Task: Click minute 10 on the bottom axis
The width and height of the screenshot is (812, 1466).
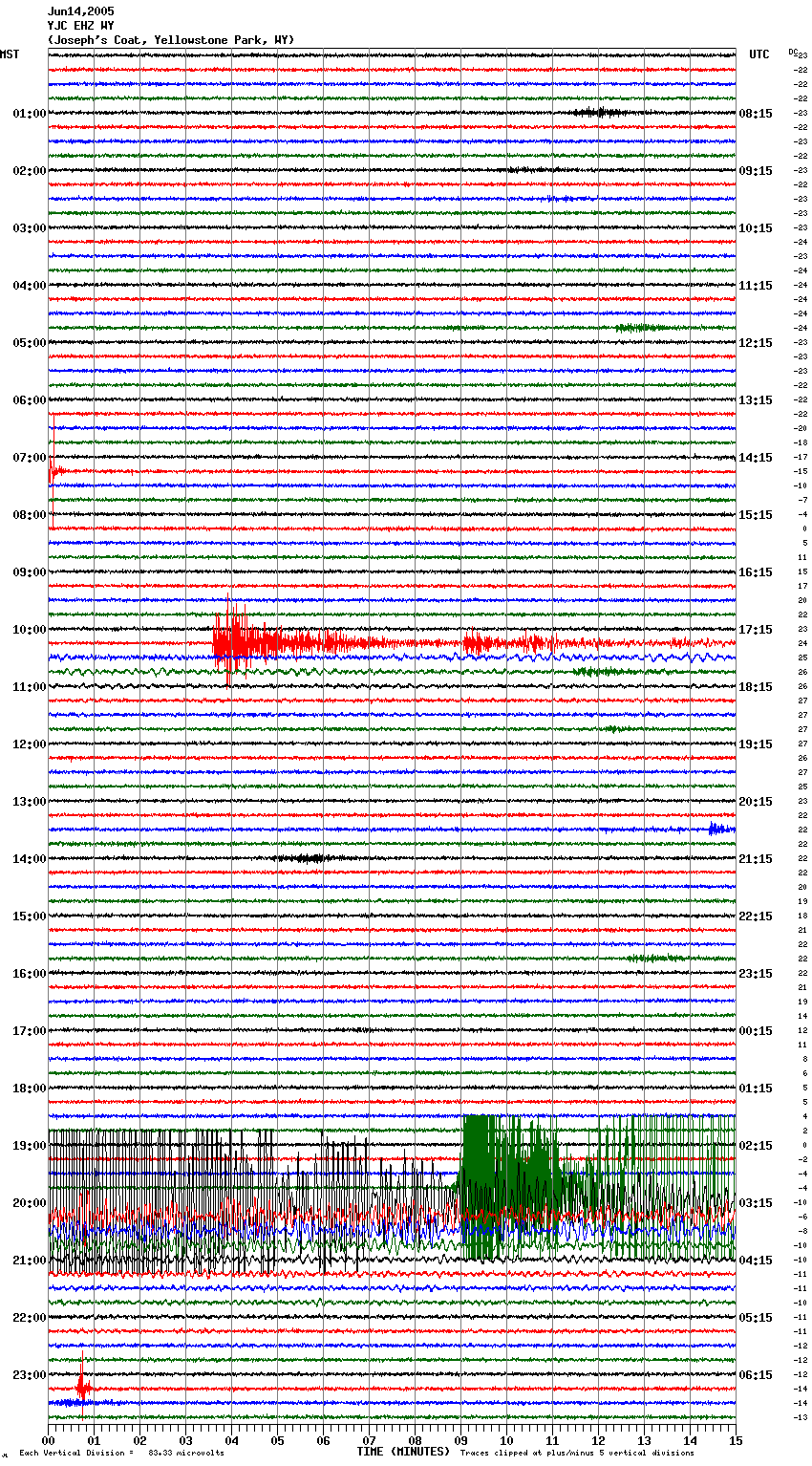Action: 506,1440
